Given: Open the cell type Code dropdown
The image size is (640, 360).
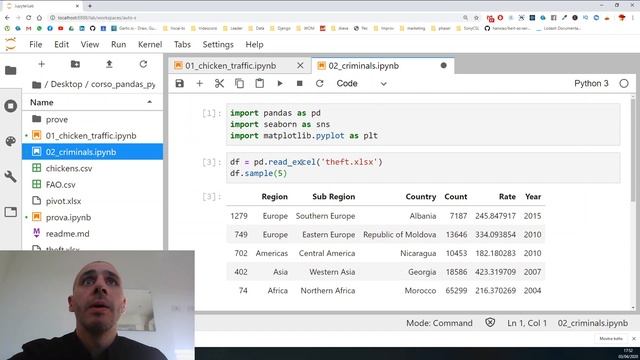Looking at the screenshot, I should (361, 83).
